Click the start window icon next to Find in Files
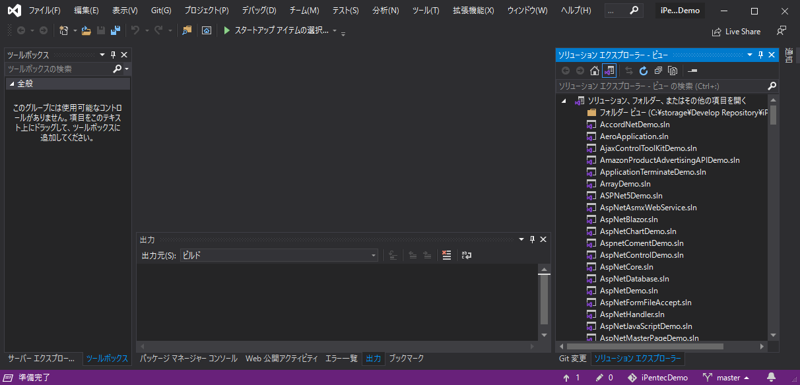The height and width of the screenshot is (385, 800). pos(206,31)
